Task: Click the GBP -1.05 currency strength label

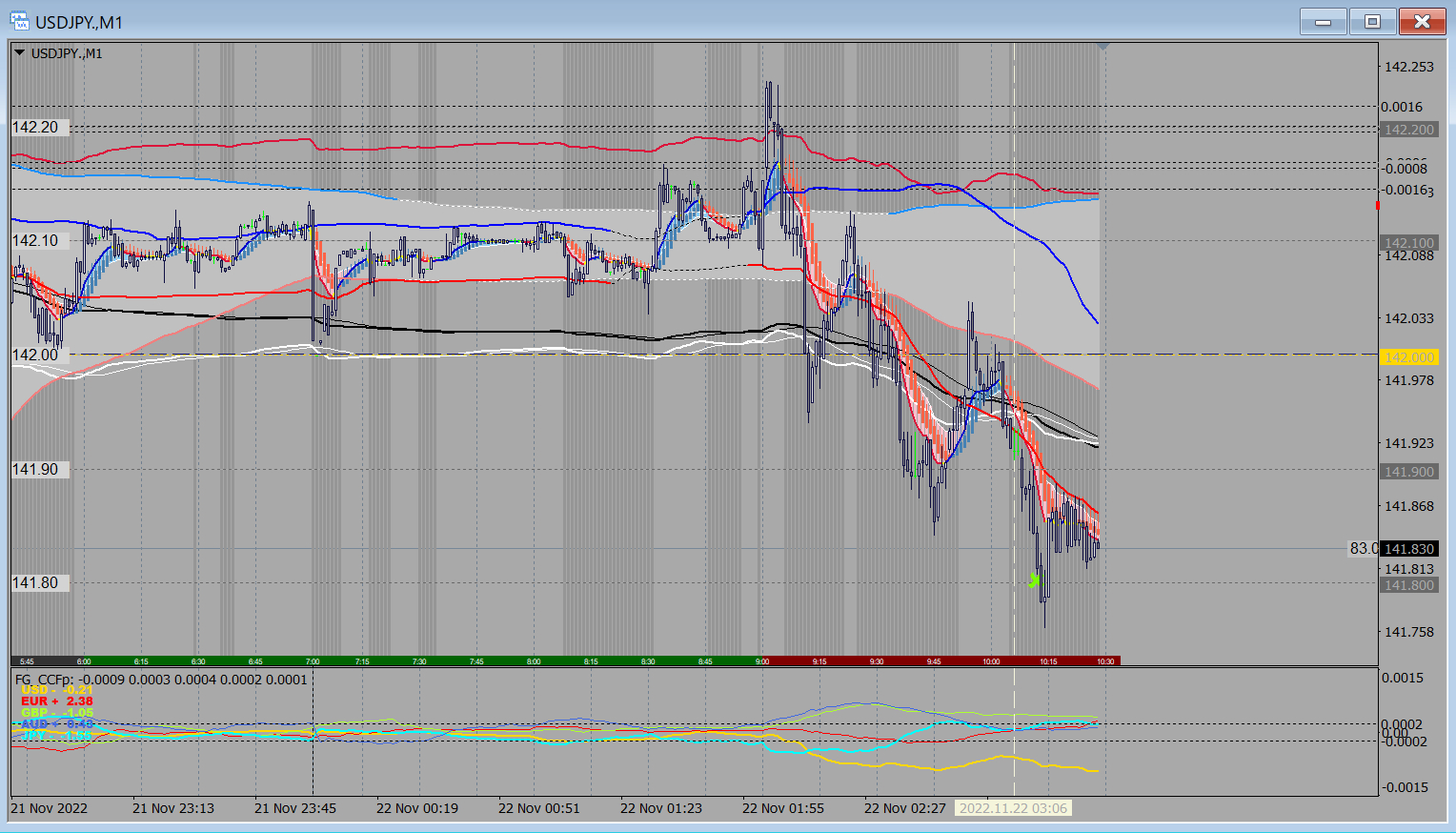Action: click(57, 713)
